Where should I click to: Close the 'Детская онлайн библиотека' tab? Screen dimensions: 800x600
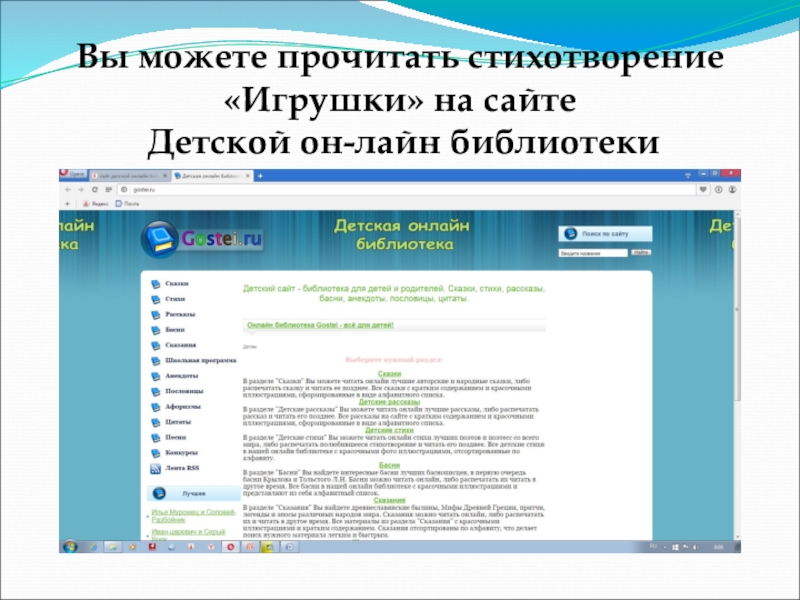point(248,176)
